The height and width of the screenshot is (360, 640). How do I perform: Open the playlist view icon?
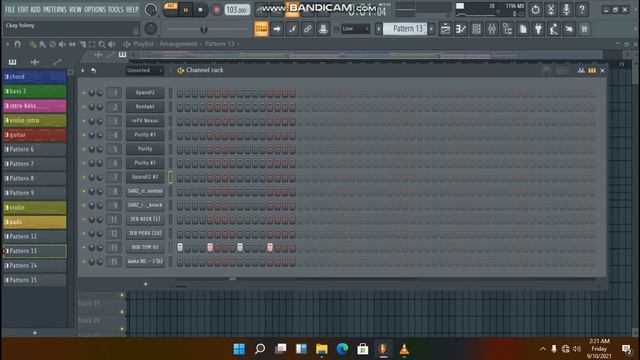tap(445, 29)
